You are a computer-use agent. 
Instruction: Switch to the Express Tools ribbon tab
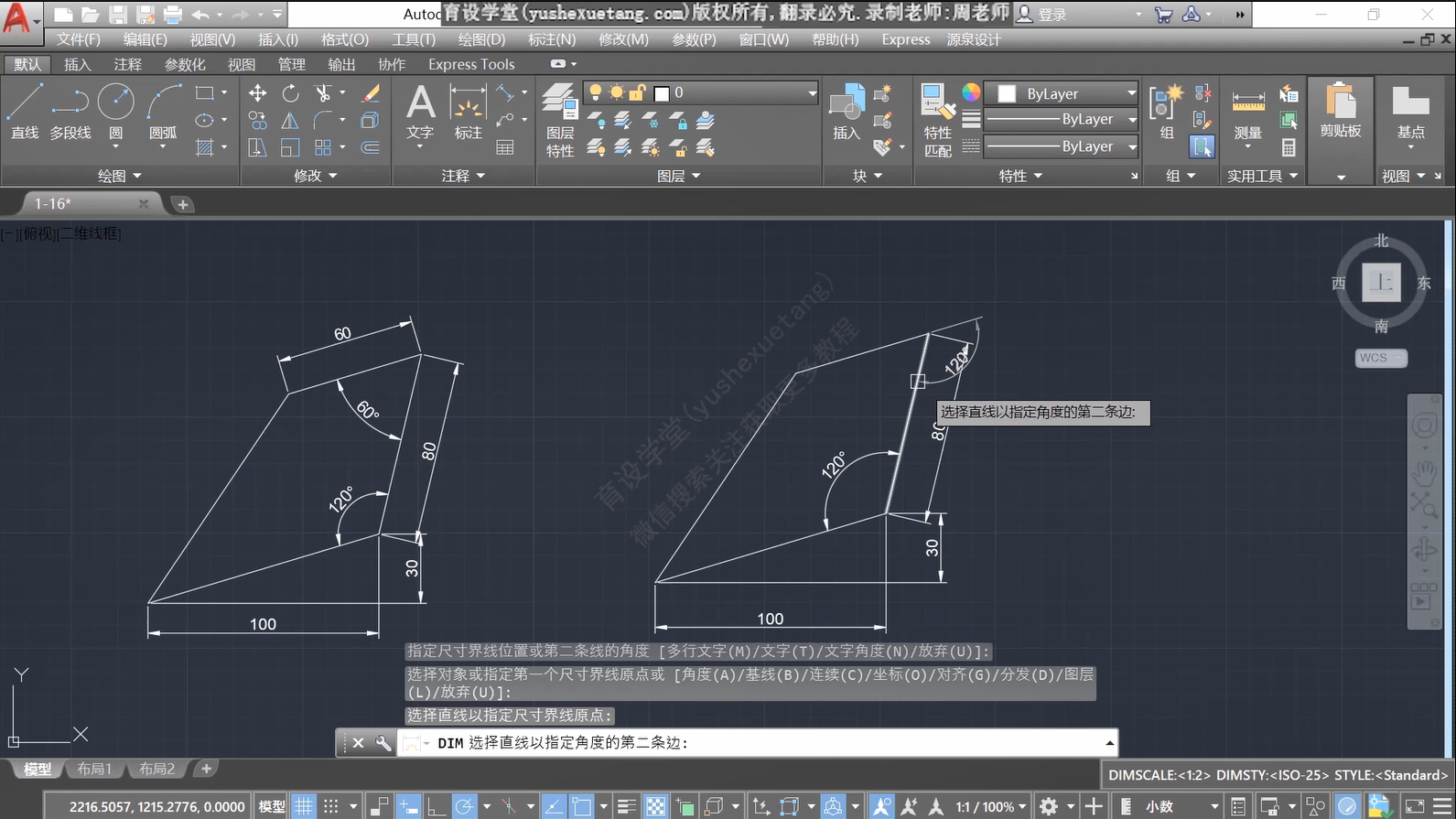[471, 64]
